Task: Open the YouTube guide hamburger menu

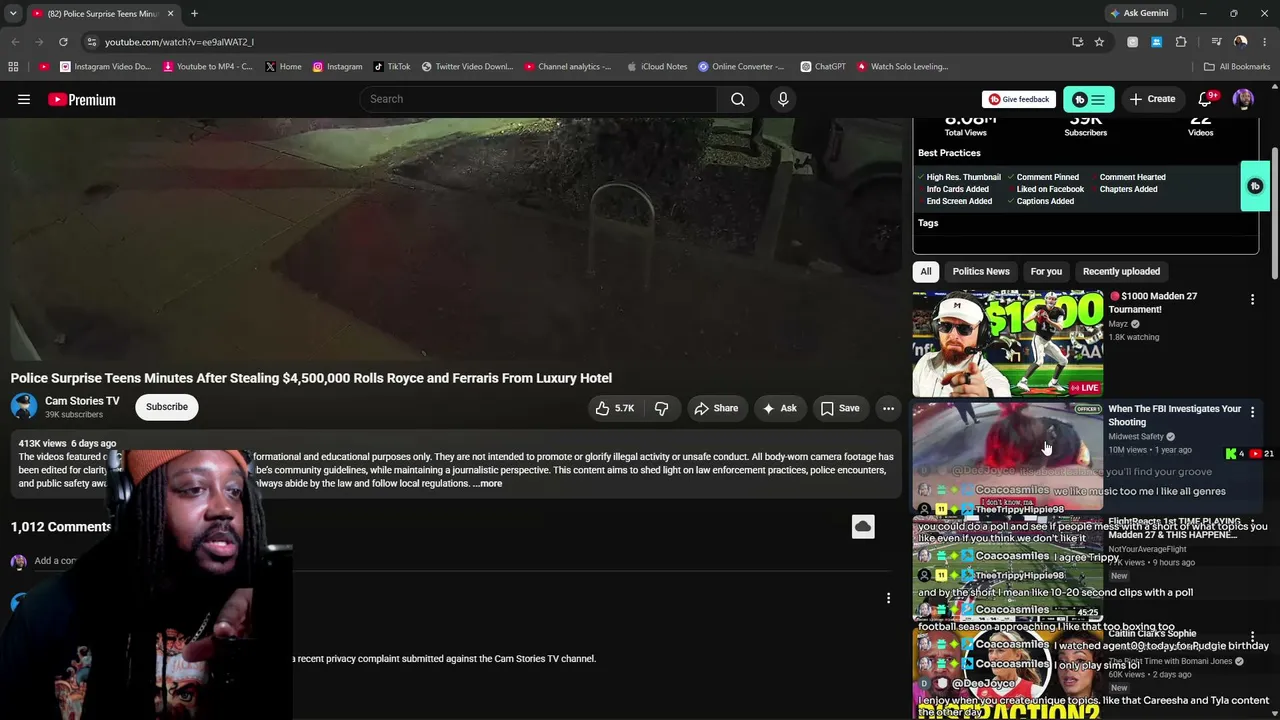Action: coord(24,99)
